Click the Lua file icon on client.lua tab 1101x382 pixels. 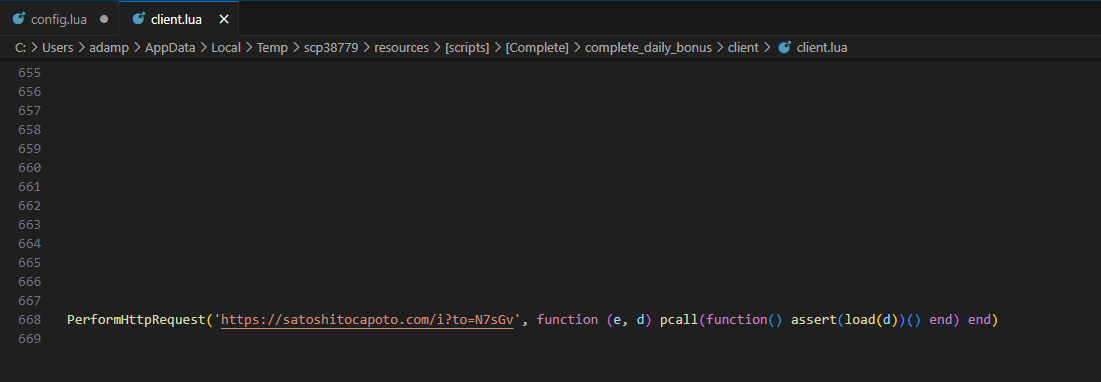[138, 19]
